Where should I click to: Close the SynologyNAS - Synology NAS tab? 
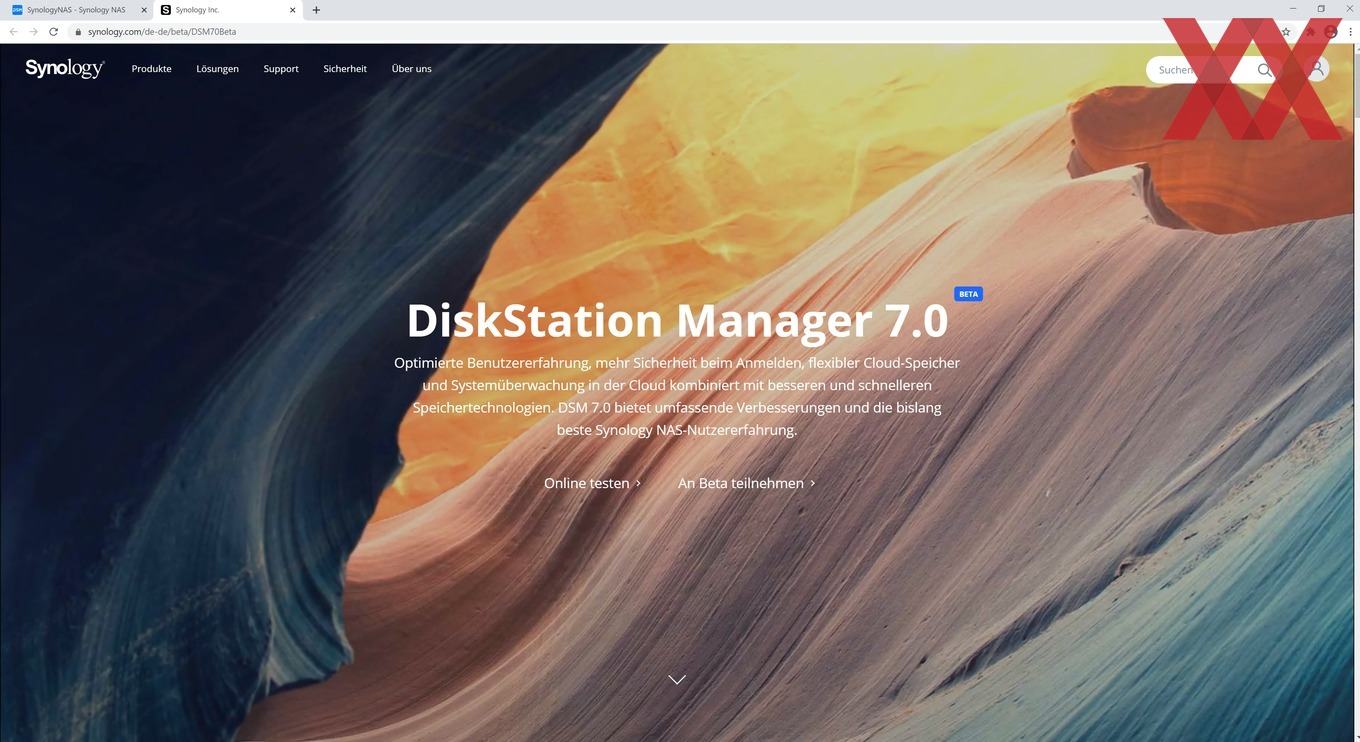pyautogui.click(x=144, y=10)
